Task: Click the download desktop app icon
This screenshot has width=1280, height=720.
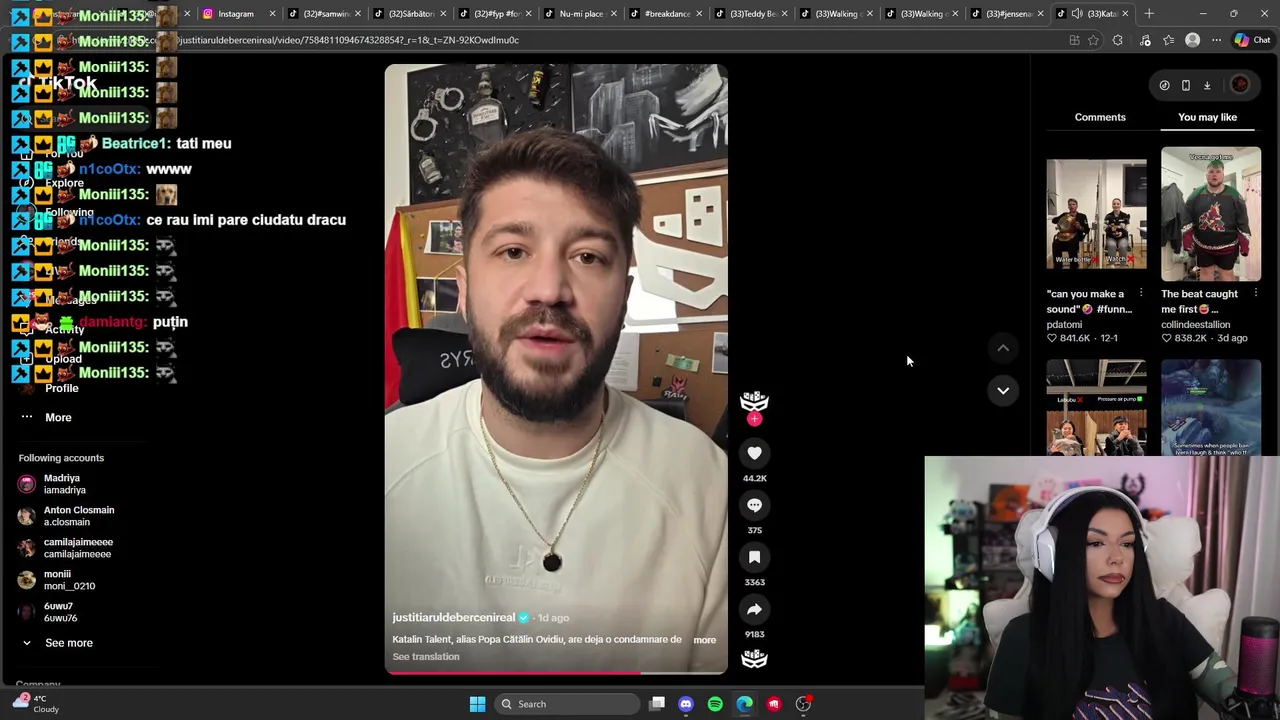Action: pyautogui.click(x=1207, y=85)
